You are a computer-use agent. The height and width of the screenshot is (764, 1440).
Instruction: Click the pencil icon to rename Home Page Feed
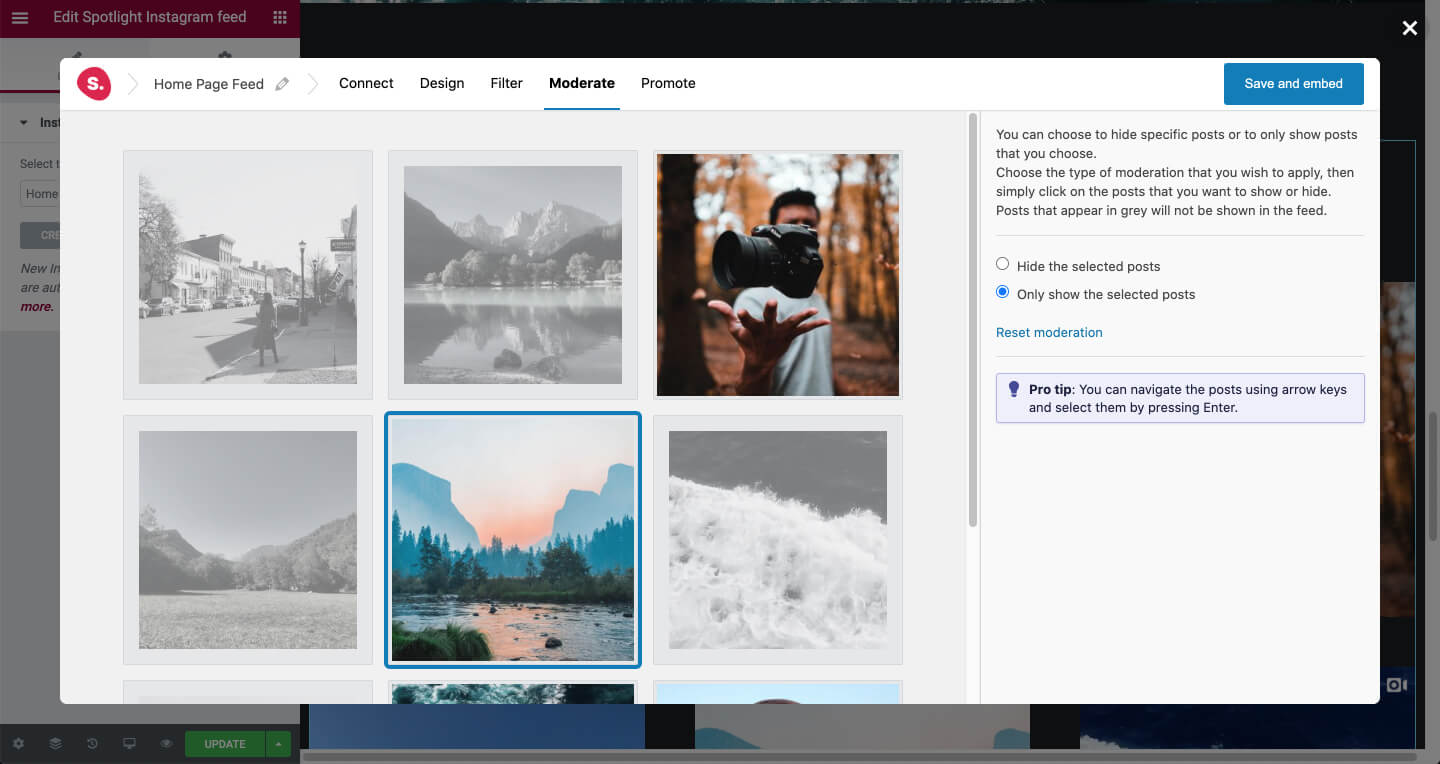click(282, 84)
